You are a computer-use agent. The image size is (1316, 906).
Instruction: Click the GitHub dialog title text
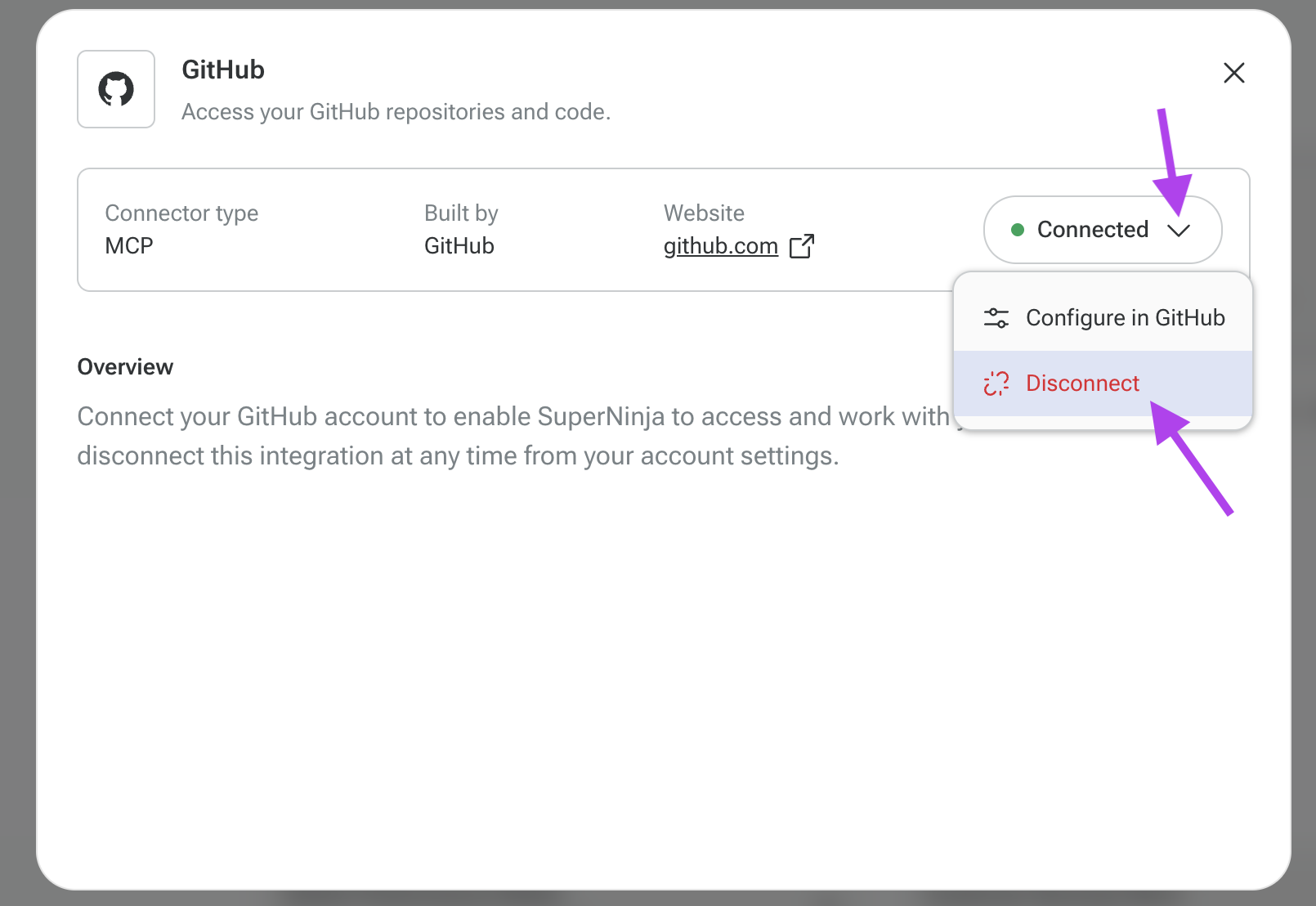pyautogui.click(x=223, y=70)
